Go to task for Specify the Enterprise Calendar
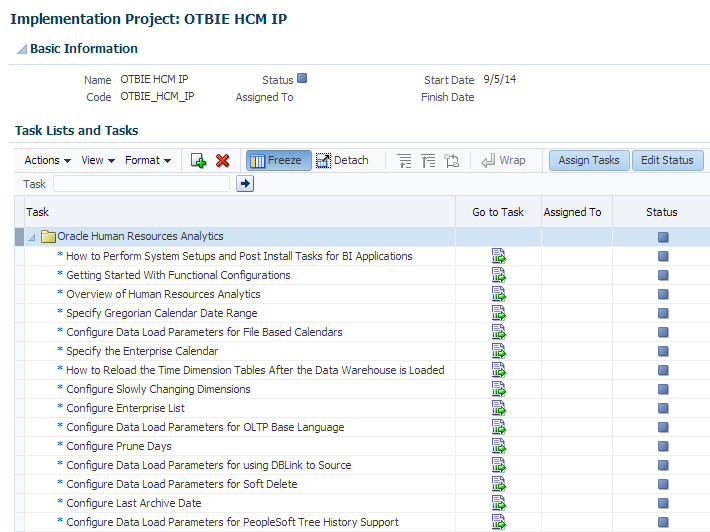Viewport: 710px width, 532px height. [499, 351]
